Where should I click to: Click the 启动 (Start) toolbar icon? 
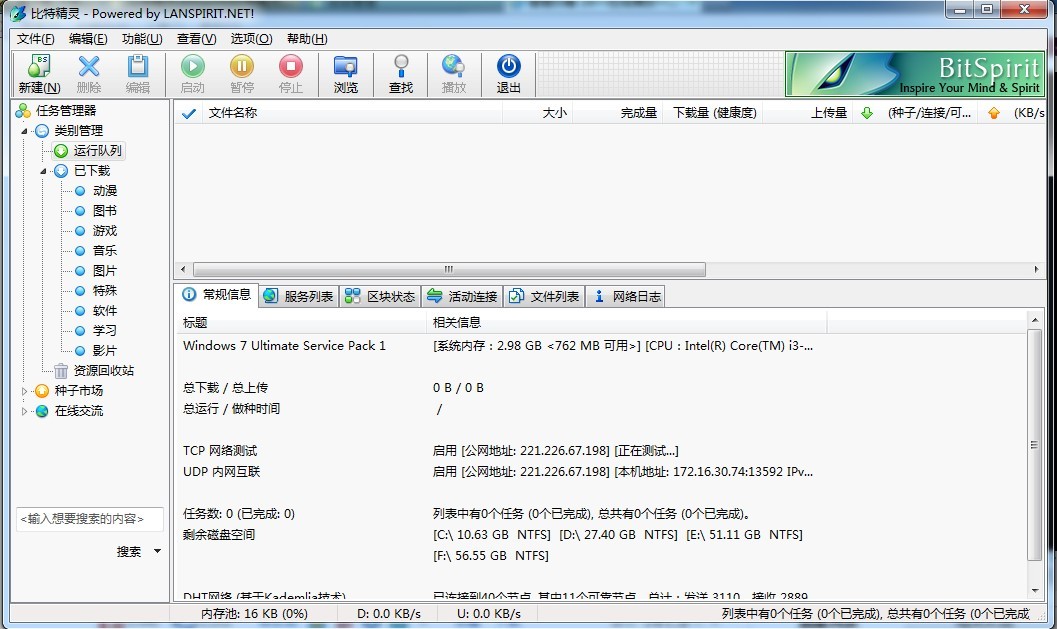[192, 67]
